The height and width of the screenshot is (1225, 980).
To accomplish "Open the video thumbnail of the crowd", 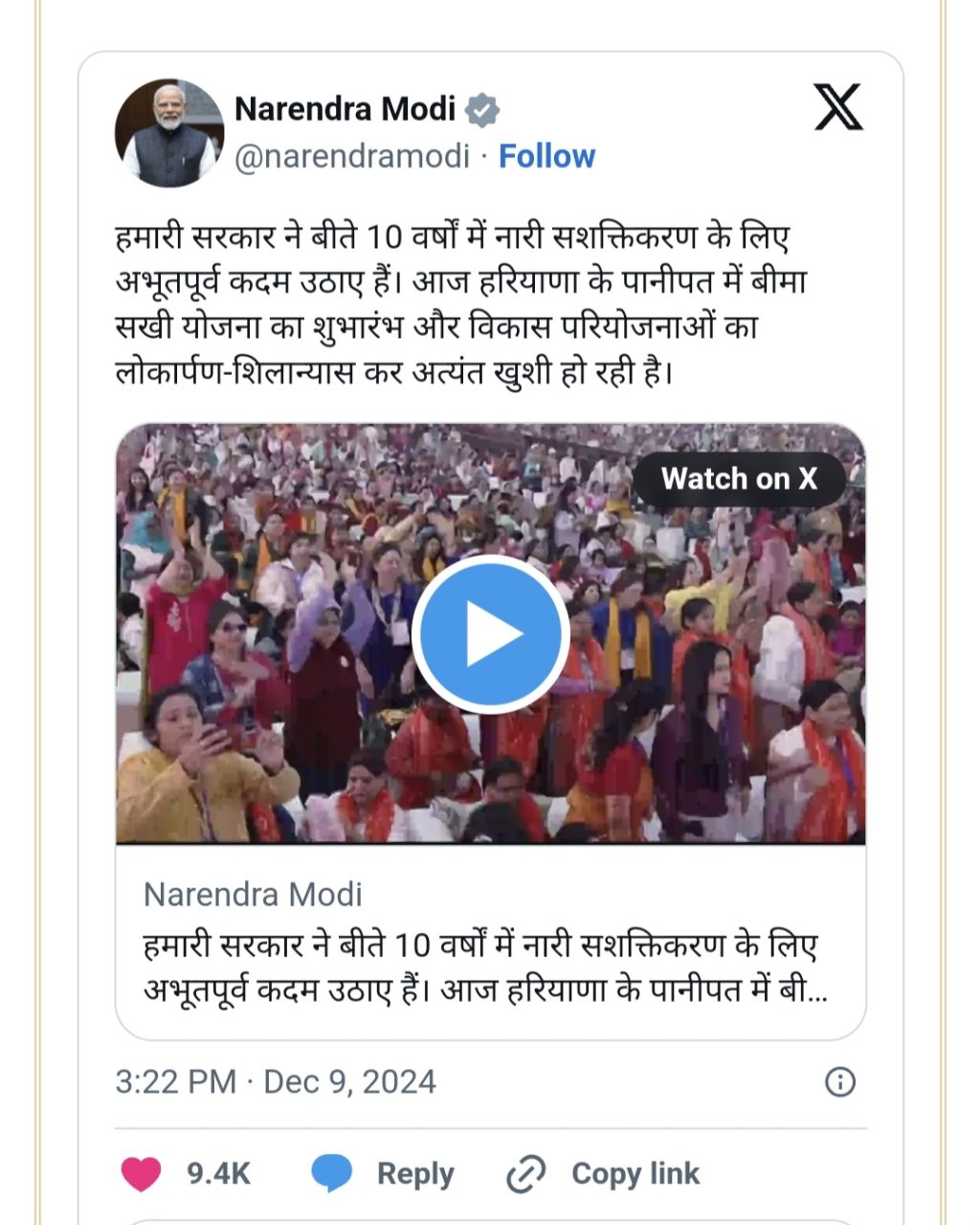I will (491, 634).
